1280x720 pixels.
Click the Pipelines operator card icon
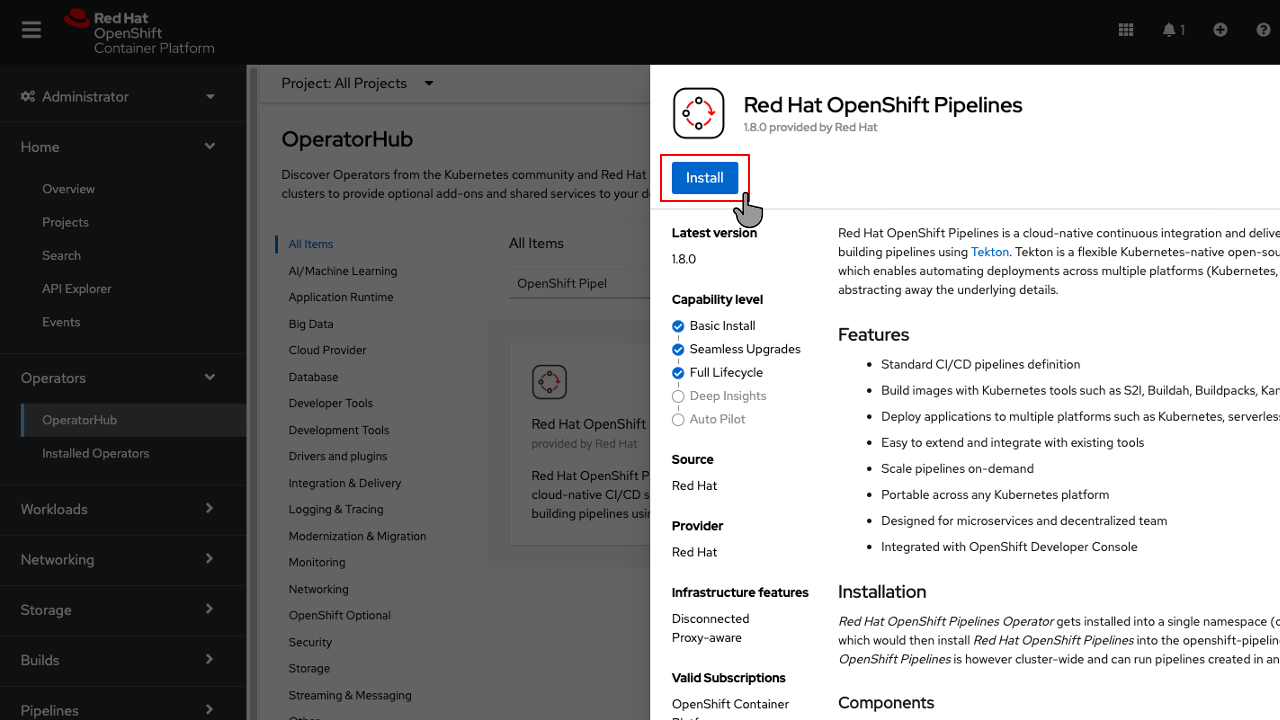click(549, 382)
